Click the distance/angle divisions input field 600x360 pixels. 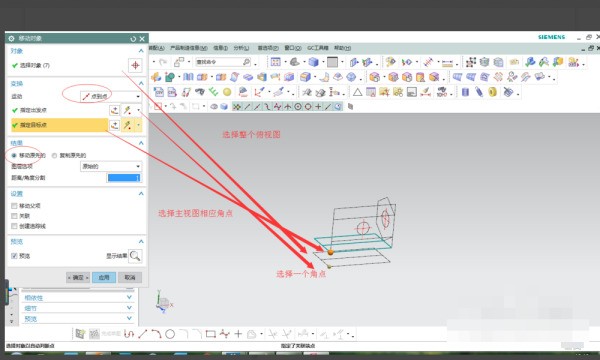coord(124,178)
